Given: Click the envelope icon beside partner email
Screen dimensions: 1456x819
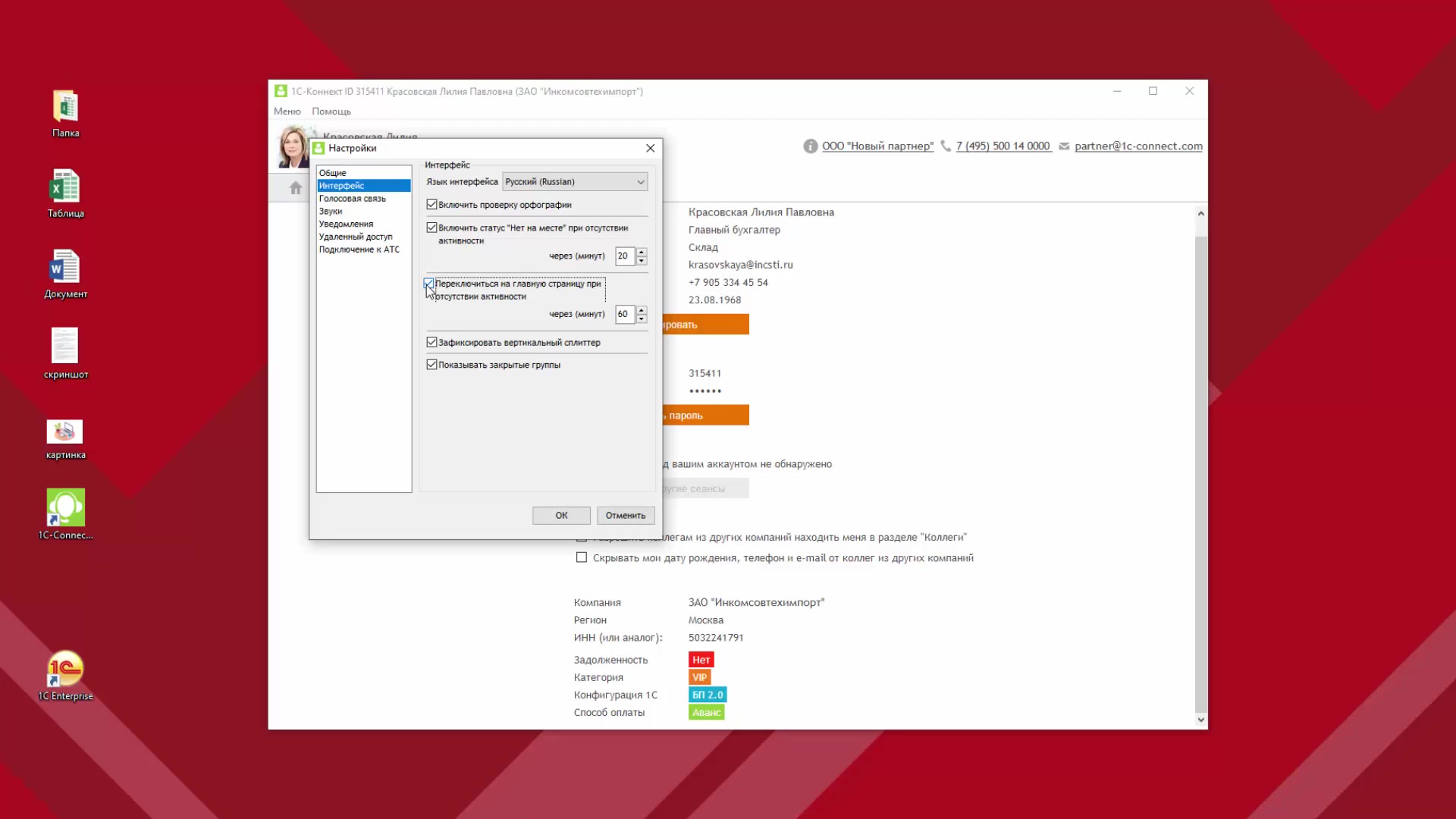Looking at the screenshot, I should (x=1064, y=146).
